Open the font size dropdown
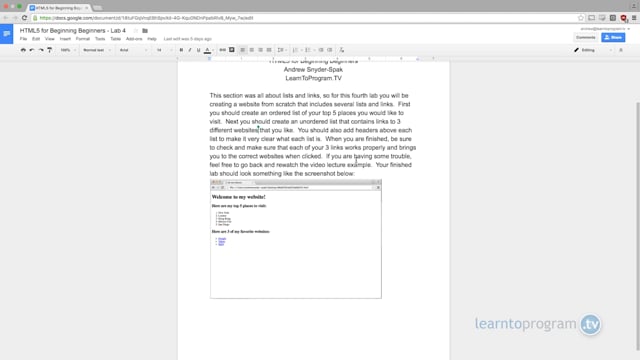640x360 pixels. coord(164,50)
